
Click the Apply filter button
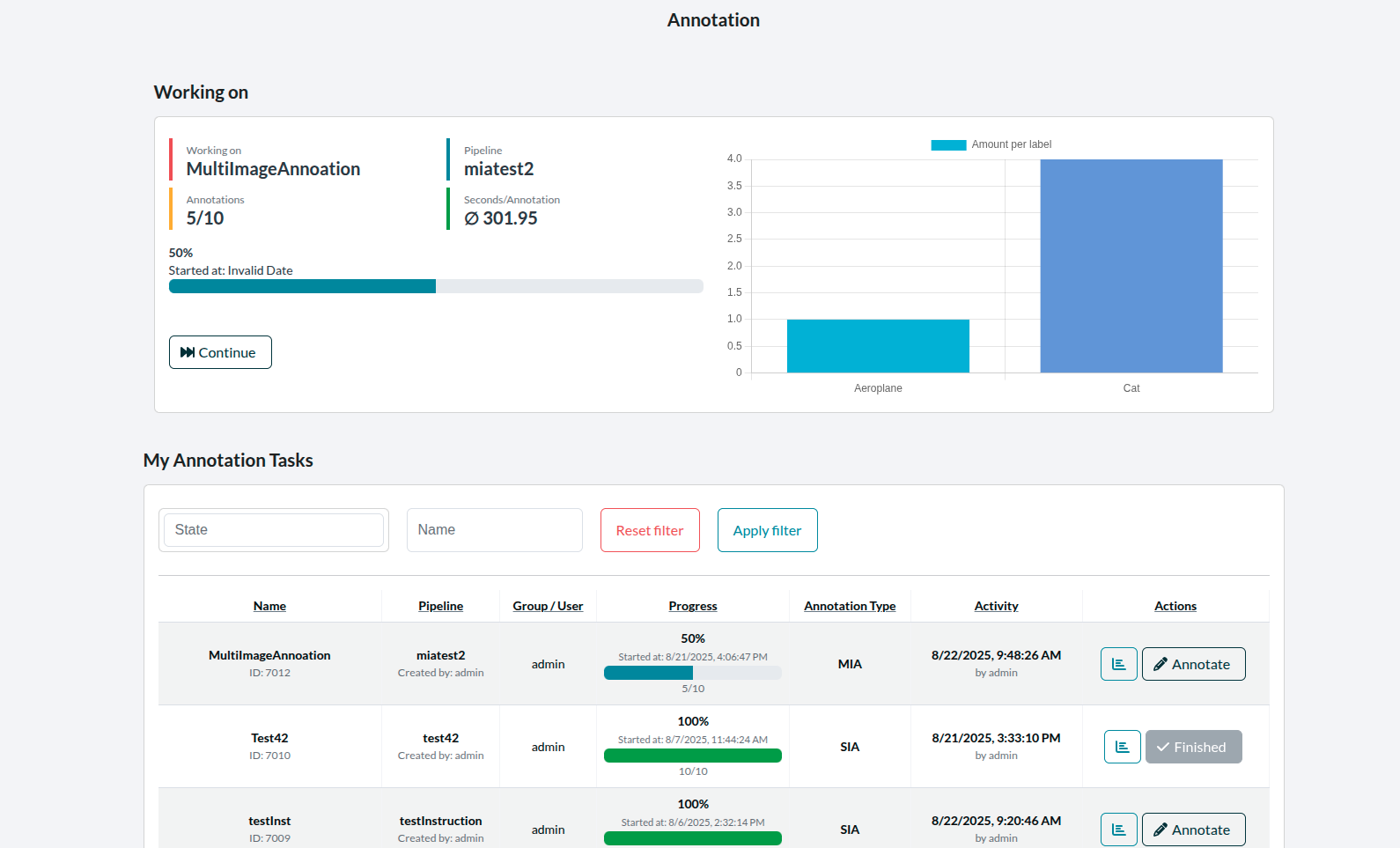767,530
